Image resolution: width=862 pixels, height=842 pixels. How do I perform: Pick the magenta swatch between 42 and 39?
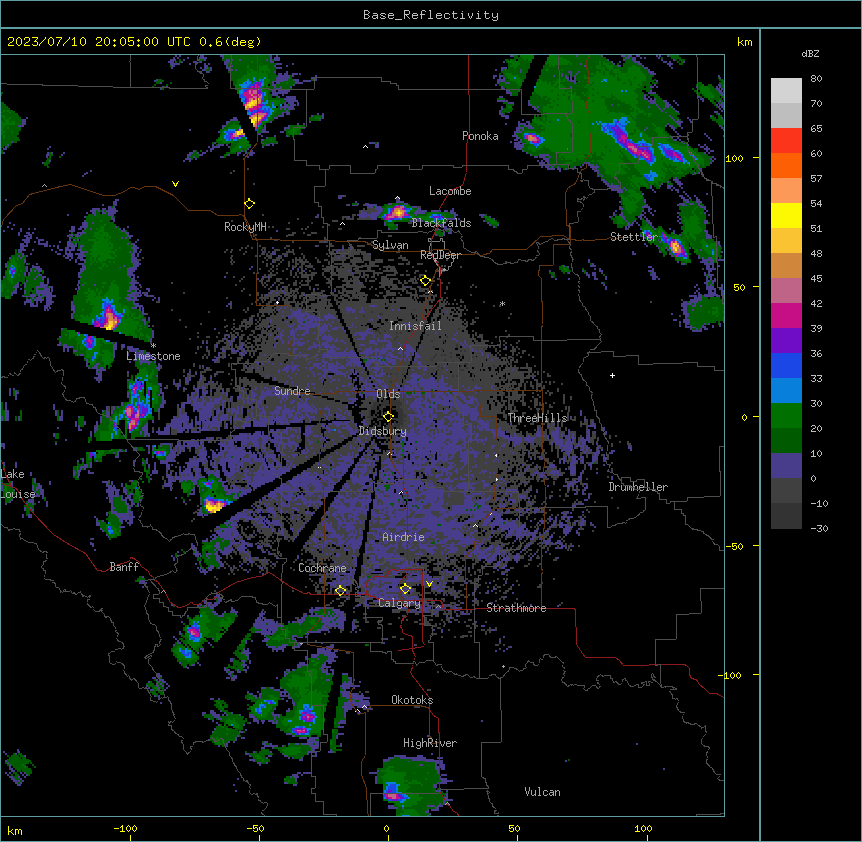pyautogui.click(x=786, y=315)
